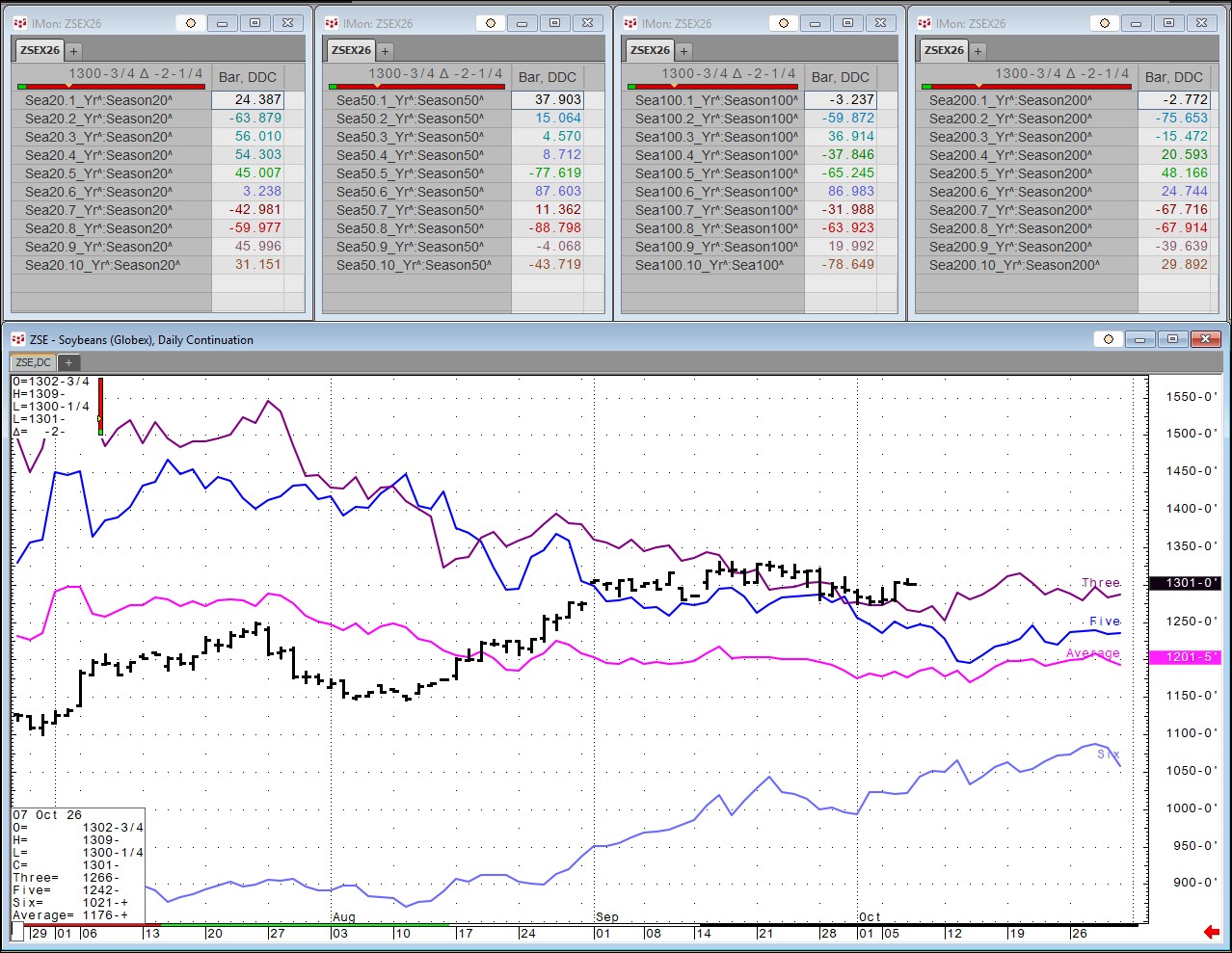Click value 48.166 in fourth IMon window
The height and width of the screenshot is (953, 1232).
point(1184,173)
